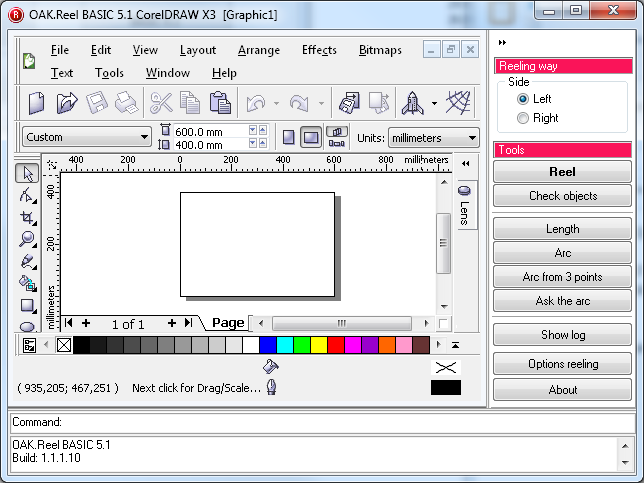Open the Arrange menu
This screenshot has width=644, height=483.
coord(259,50)
